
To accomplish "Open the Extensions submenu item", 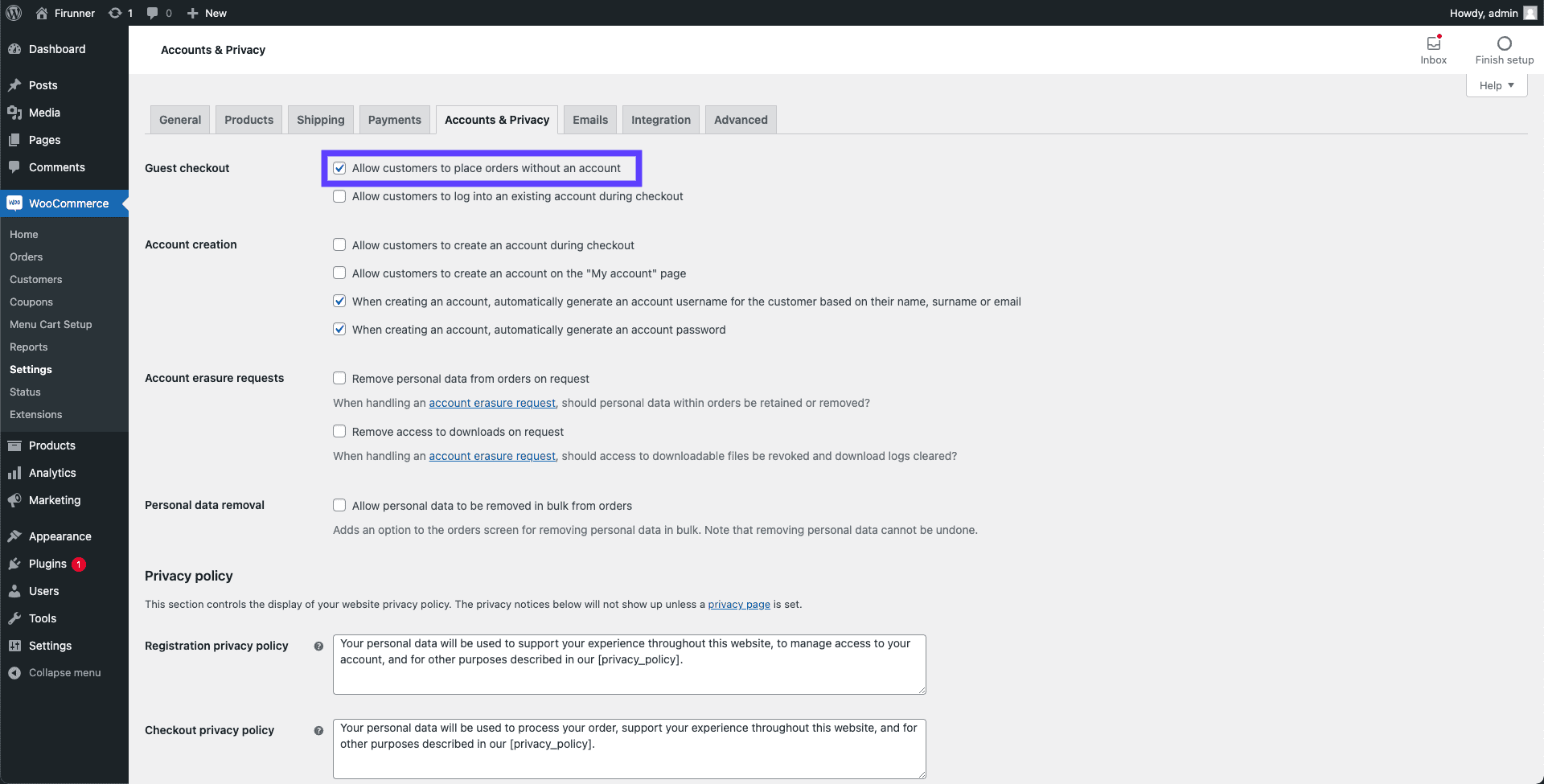I will (36, 415).
